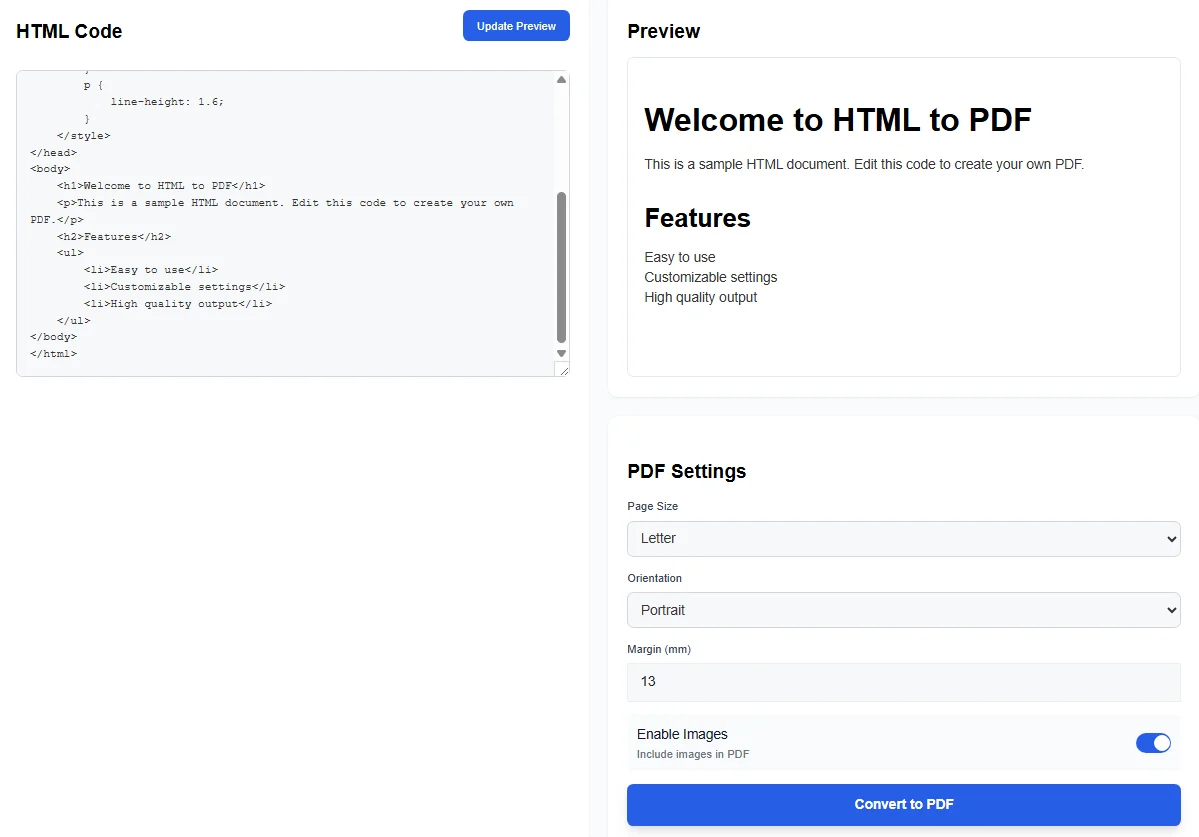This screenshot has height=837, width=1199.
Task: Click the Features heading in the preview
Action: point(697,218)
